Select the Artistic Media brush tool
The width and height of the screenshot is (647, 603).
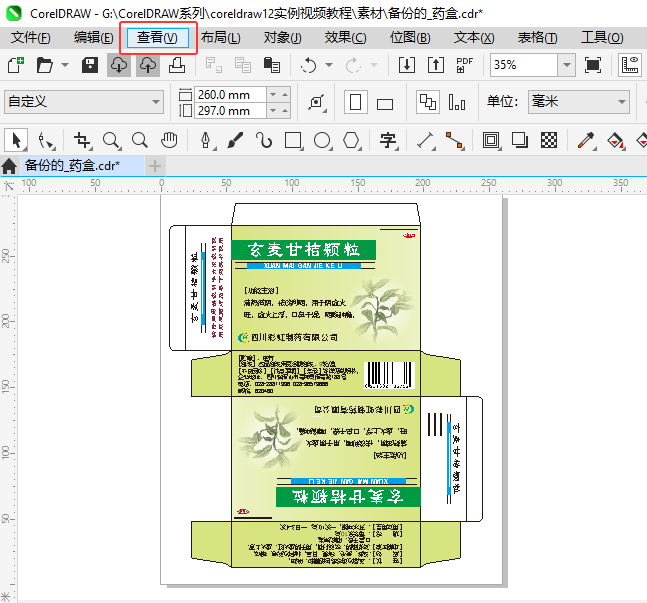235,140
